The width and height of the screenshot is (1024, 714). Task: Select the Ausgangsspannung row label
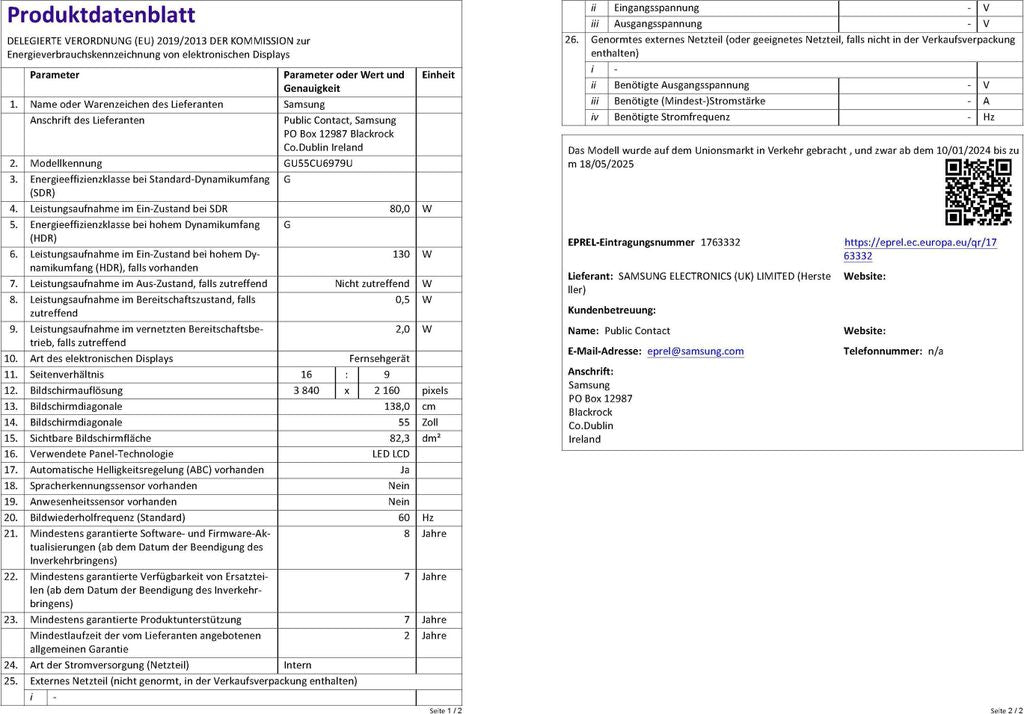tap(658, 24)
